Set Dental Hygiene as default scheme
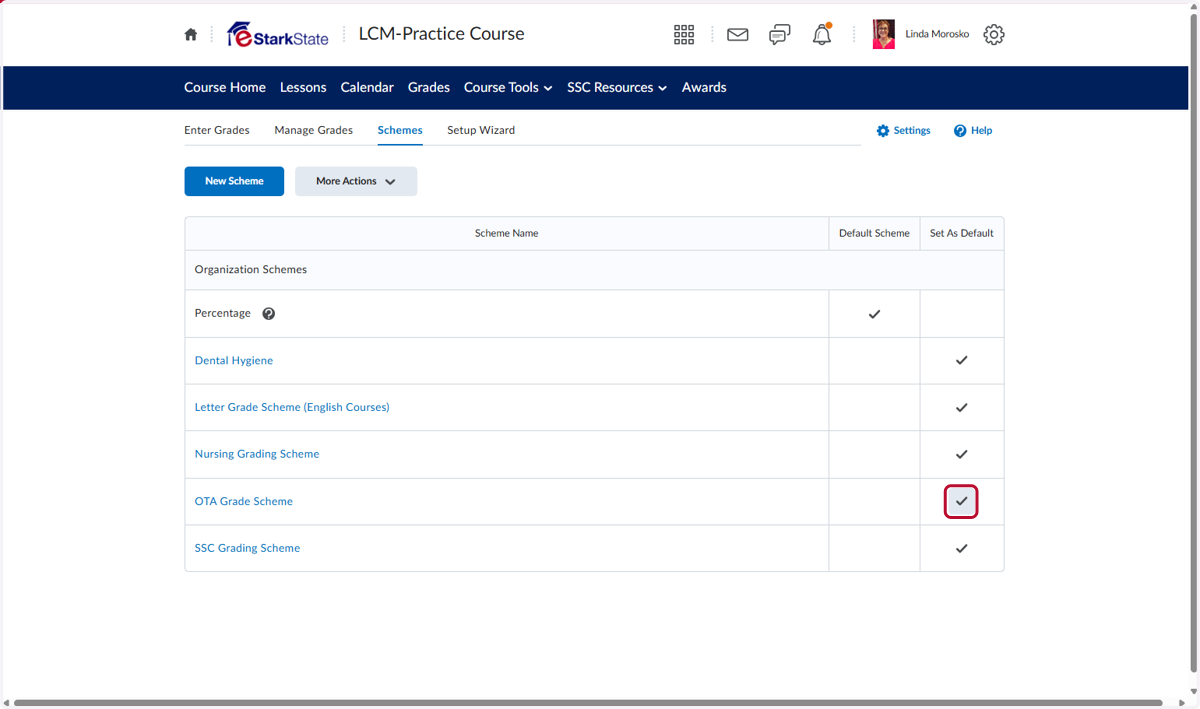This screenshot has height=709, width=1200. (x=961, y=360)
